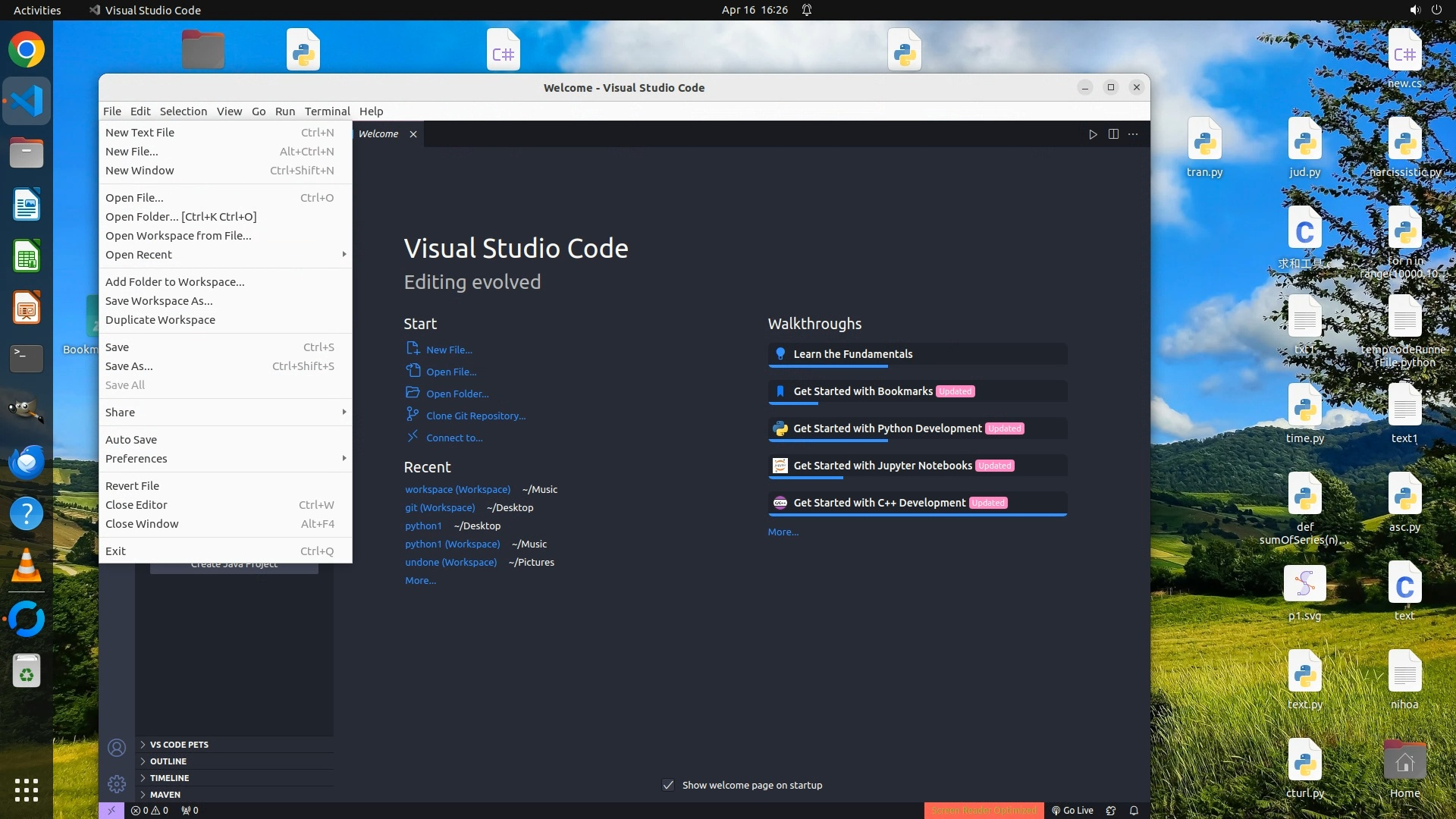The height and width of the screenshot is (819, 1456).
Task: Click Clone Git Repository link
Action: coord(475,416)
